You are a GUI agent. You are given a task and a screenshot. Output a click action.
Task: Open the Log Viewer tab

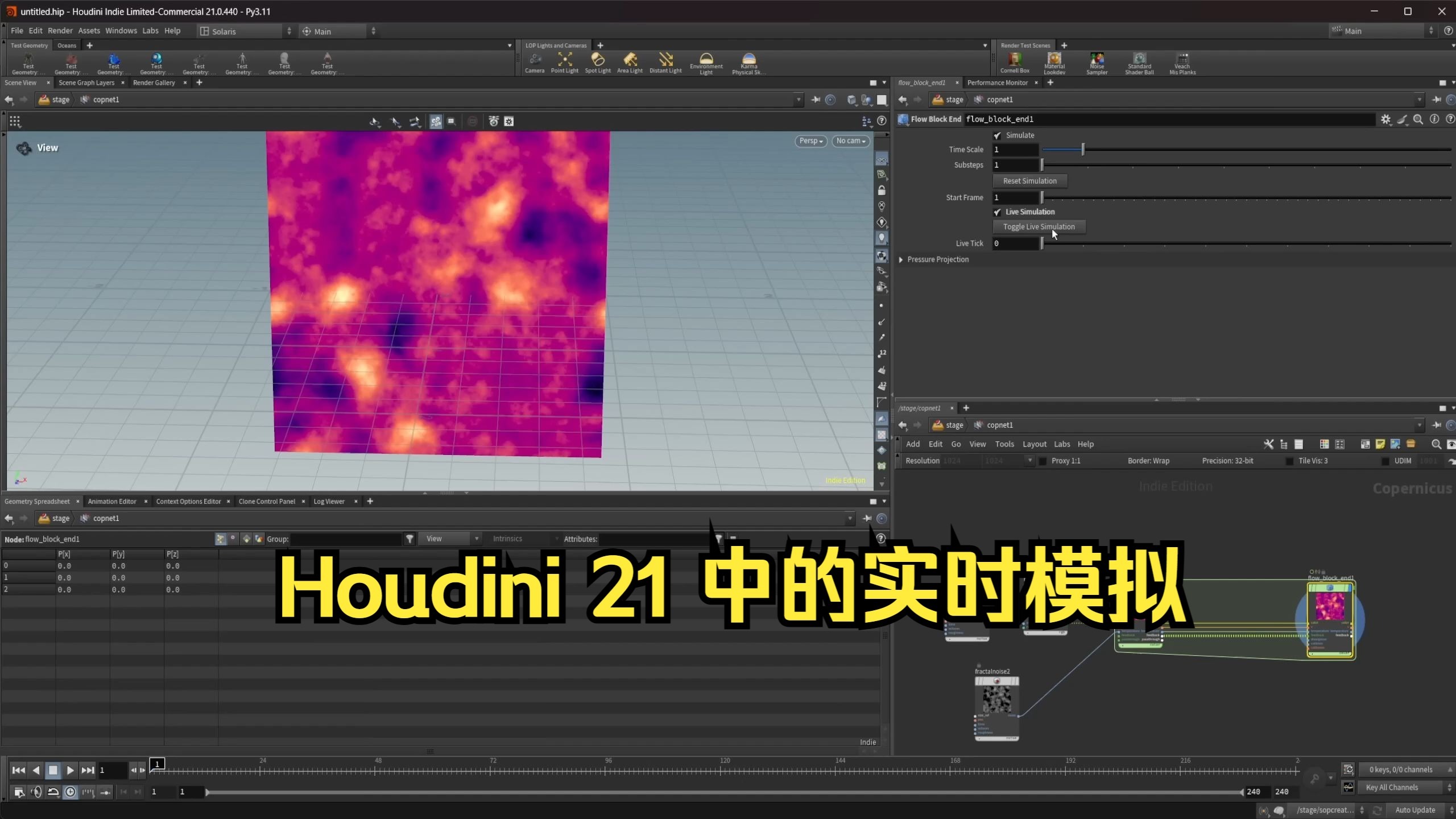(x=329, y=502)
